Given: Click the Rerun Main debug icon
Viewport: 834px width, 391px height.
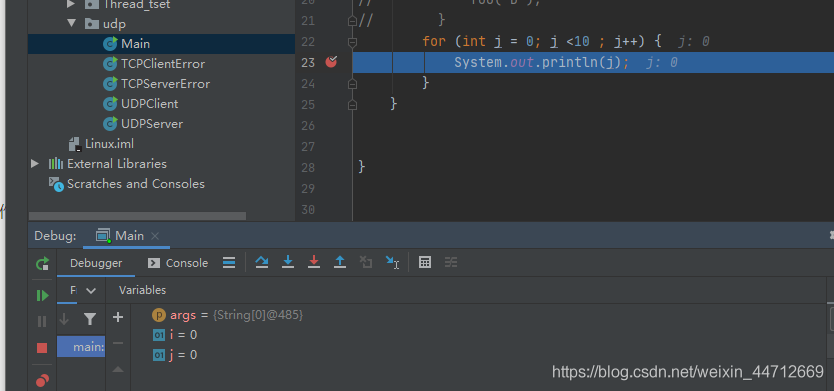Looking at the screenshot, I should [42, 263].
